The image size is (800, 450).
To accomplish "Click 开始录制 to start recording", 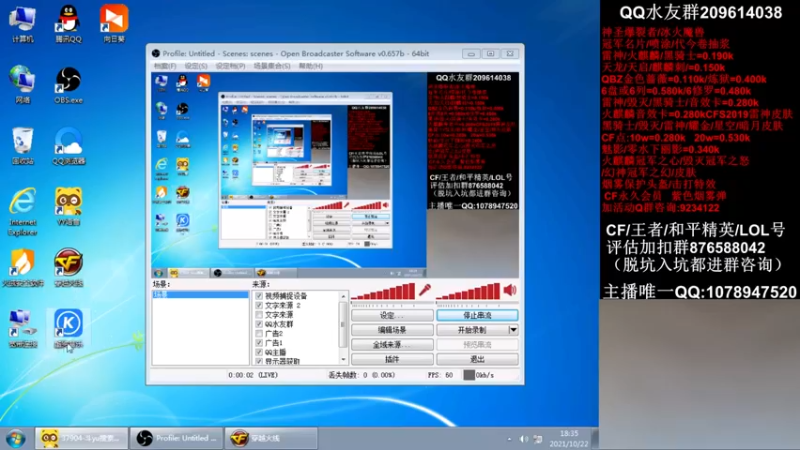I will click(x=472, y=330).
